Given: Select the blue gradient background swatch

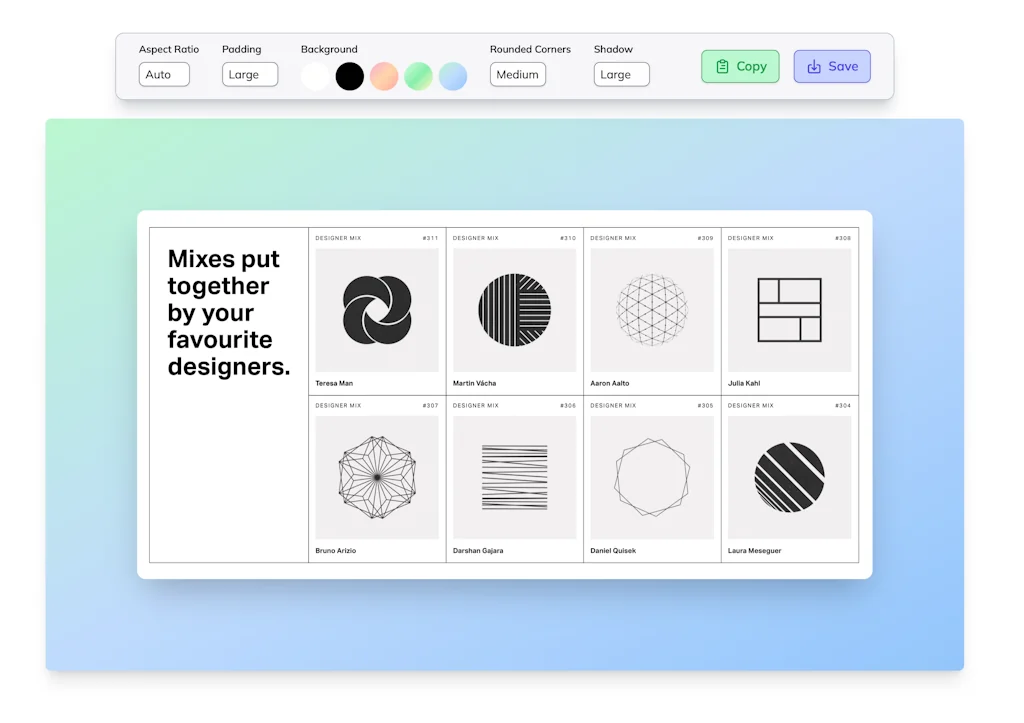Looking at the screenshot, I should (x=453, y=76).
